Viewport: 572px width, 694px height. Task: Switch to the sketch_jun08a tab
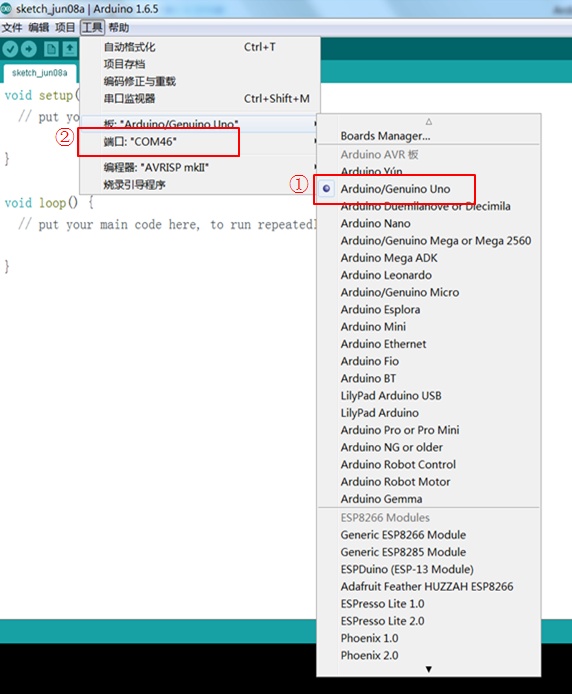(39, 73)
